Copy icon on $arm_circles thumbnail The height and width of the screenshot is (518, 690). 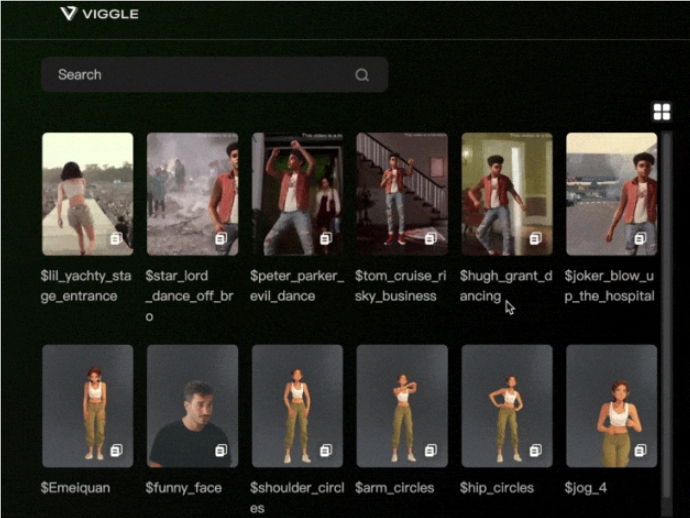click(430, 450)
